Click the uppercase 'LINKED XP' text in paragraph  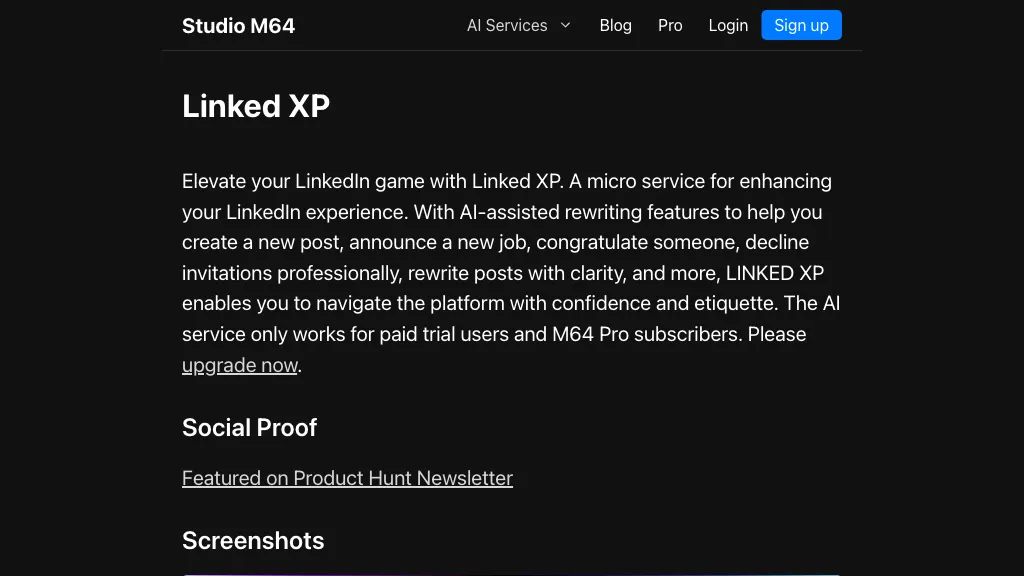[x=775, y=273]
